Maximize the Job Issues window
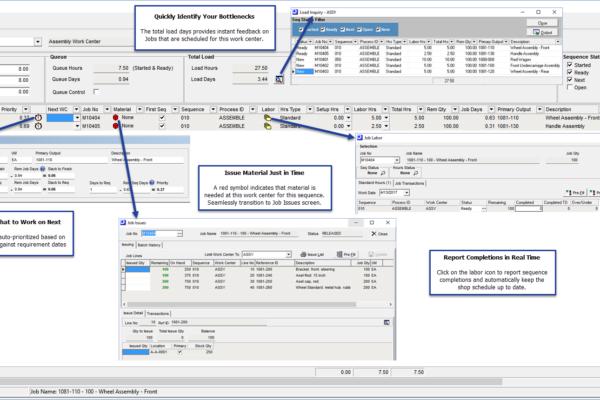Image resolution: width=600 pixels, height=400 pixels. pyautogui.click(x=372, y=222)
